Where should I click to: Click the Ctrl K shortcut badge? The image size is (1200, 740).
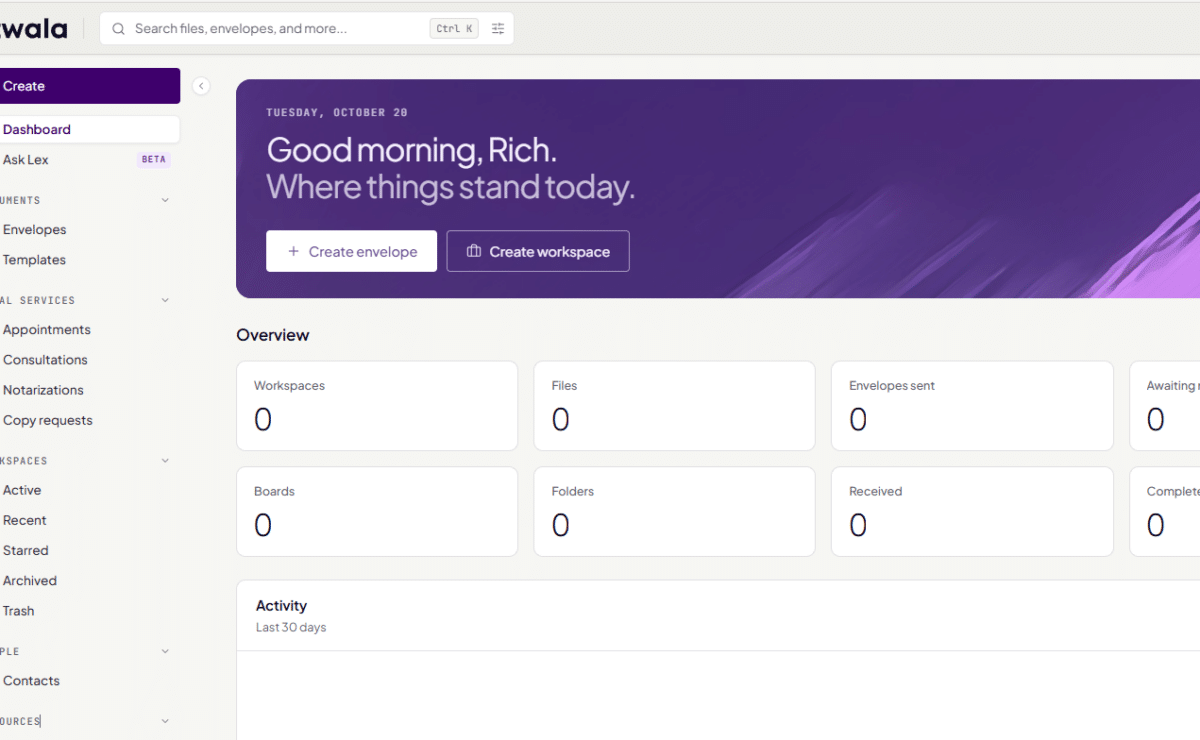tap(454, 29)
